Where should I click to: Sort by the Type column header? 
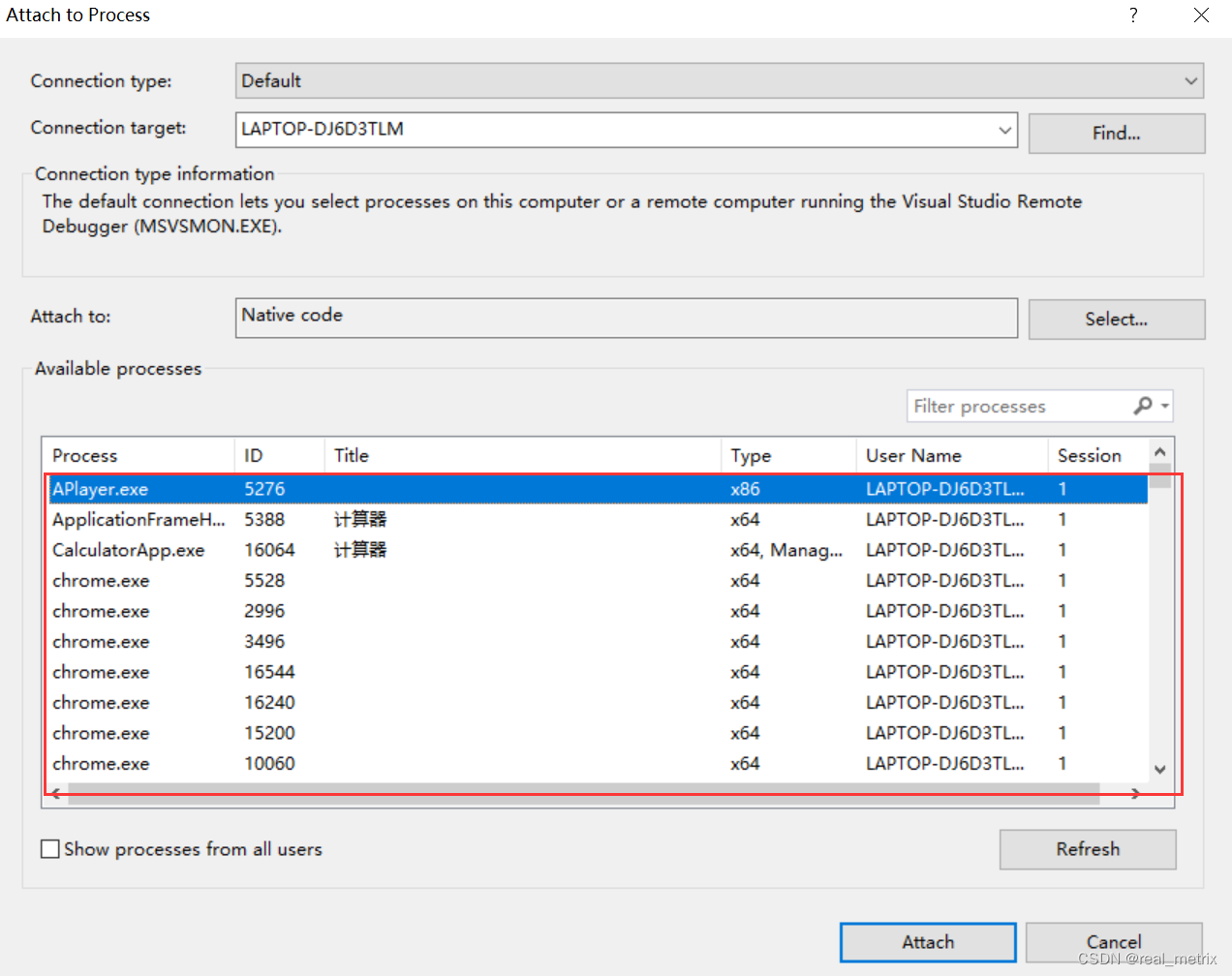click(788, 456)
